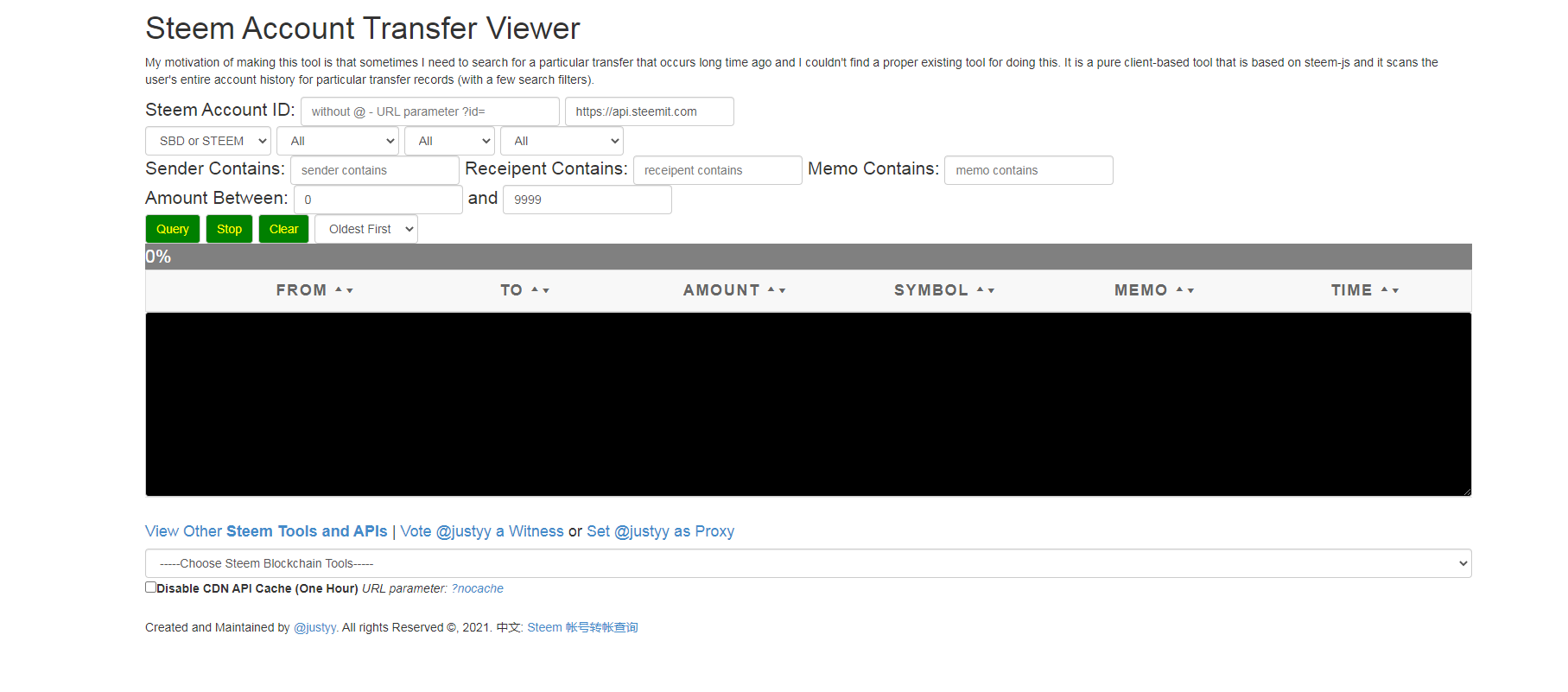The height and width of the screenshot is (692, 1568).
Task: Open the first All dropdown after SBD or STEEM
Action: point(338,141)
